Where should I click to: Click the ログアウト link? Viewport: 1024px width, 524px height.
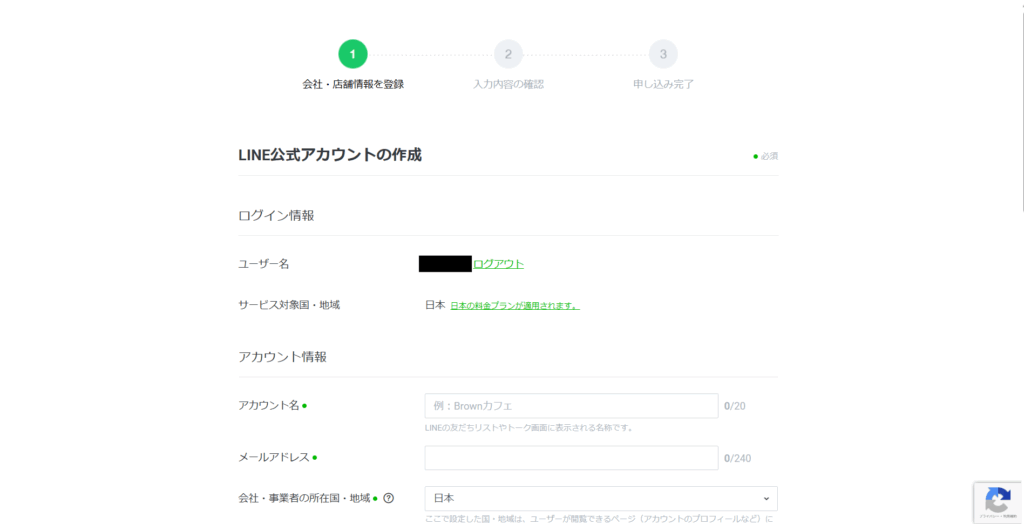[x=498, y=264]
